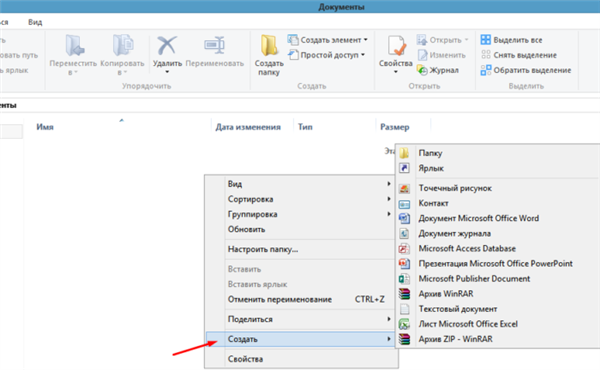Click the folder icon beside Папку
The image size is (600, 370).
pos(404,153)
